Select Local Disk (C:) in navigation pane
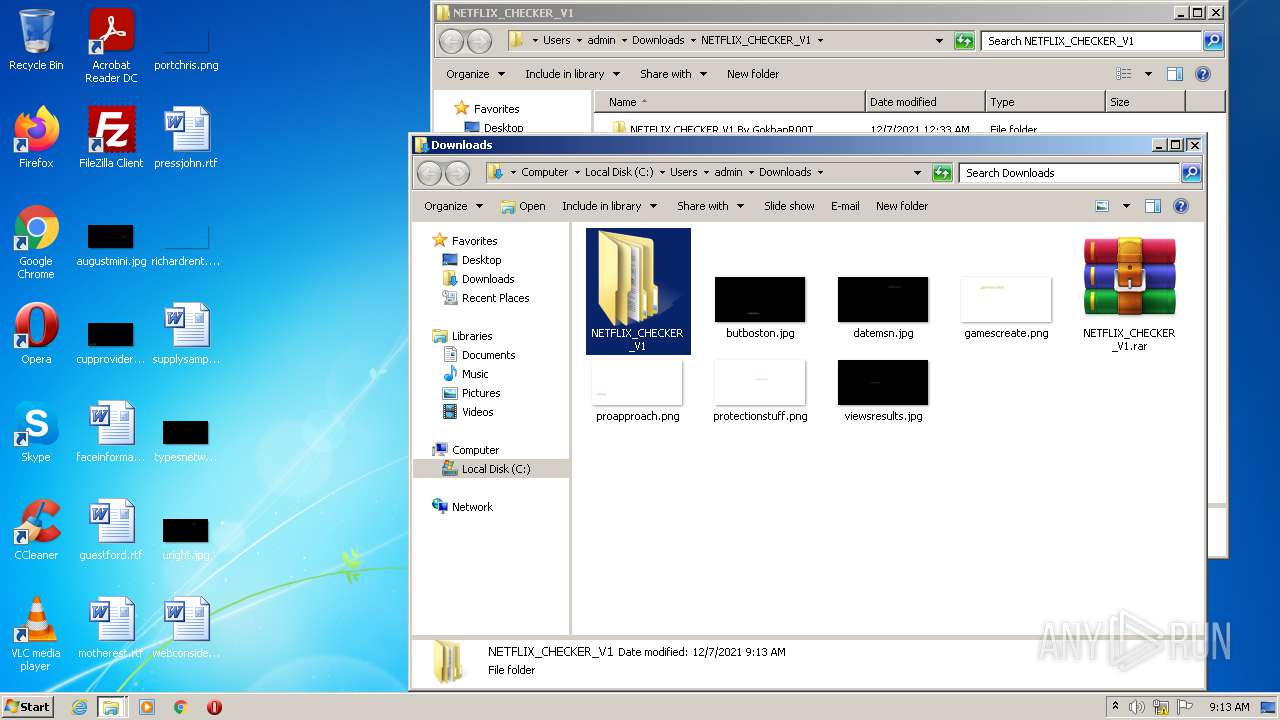 pyautogui.click(x=486, y=469)
